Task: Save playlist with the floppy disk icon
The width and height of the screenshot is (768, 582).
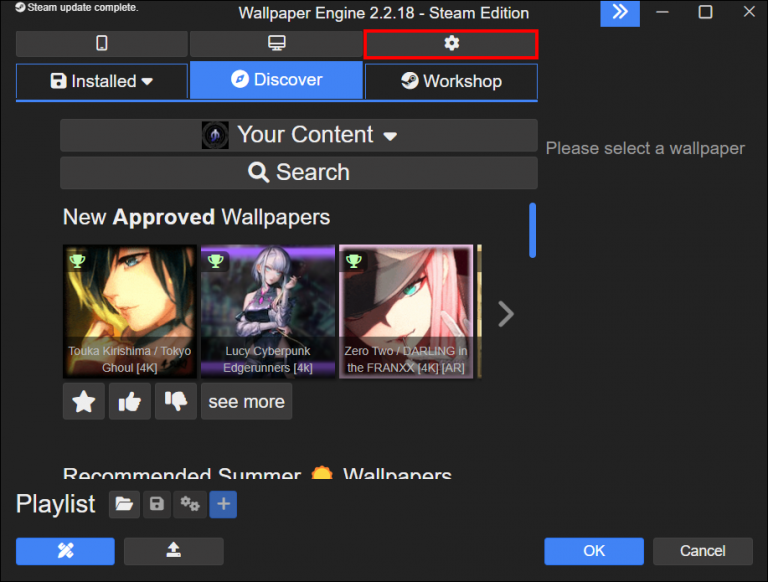Action: pyautogui.click(x=156, y=505)
